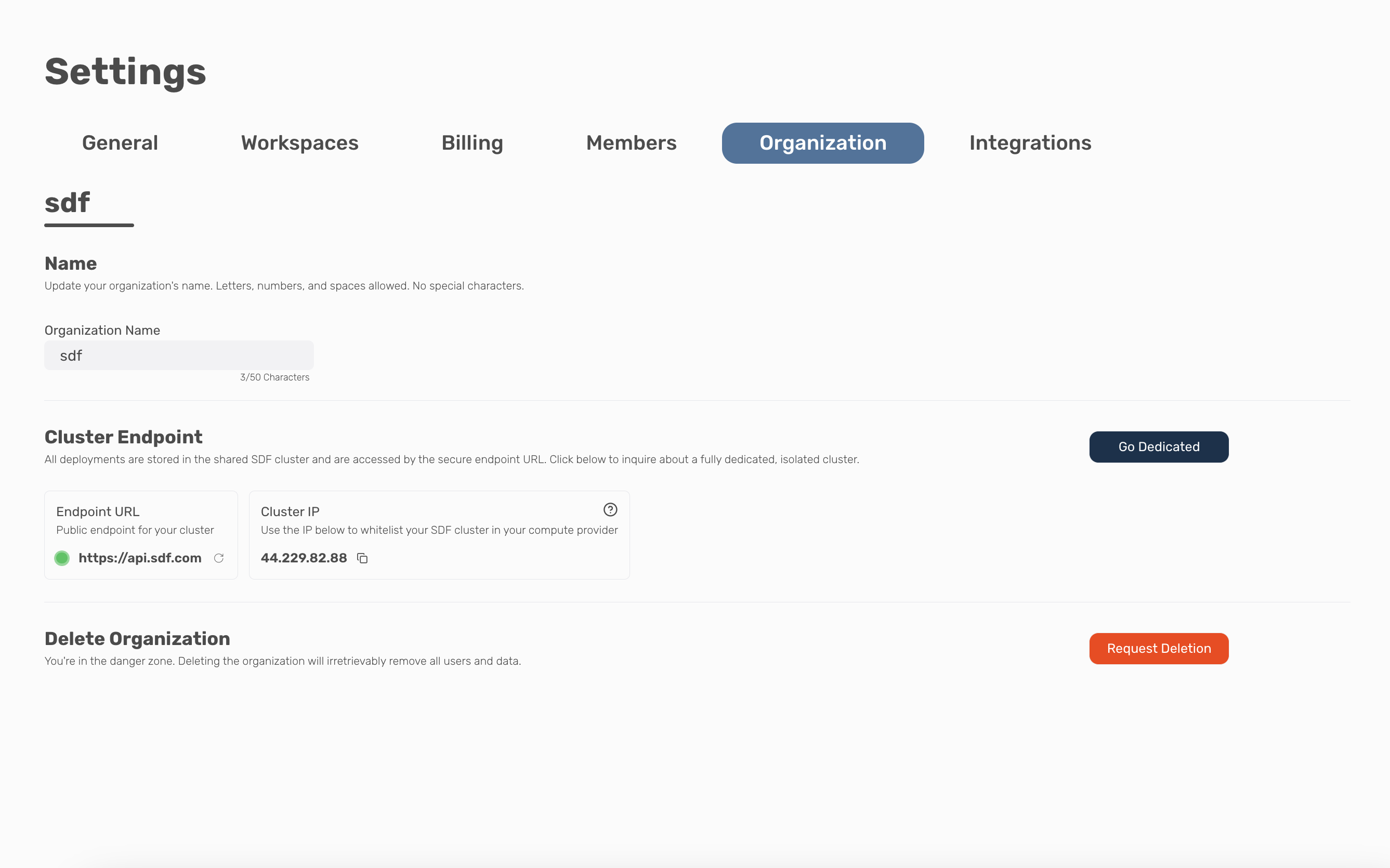This screenshot has height=868, width=1390.
Task: Select the Members tab
Action: [631, 143]
